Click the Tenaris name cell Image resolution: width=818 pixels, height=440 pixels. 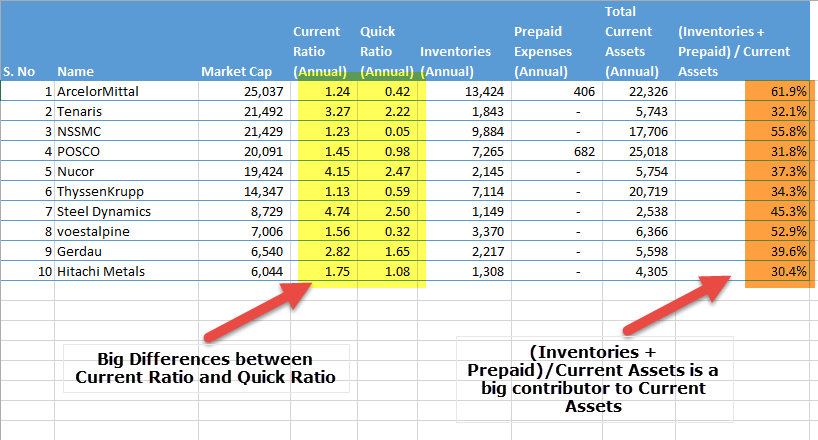(x=126, y=111)
